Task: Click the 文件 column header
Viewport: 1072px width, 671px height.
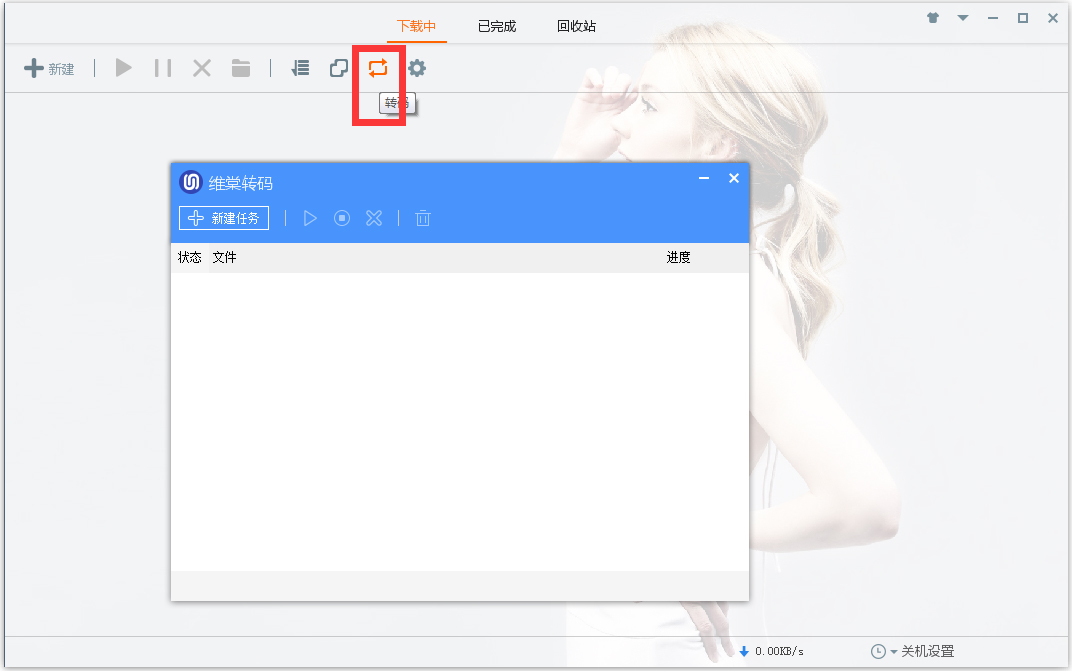Action: point(224,257)
